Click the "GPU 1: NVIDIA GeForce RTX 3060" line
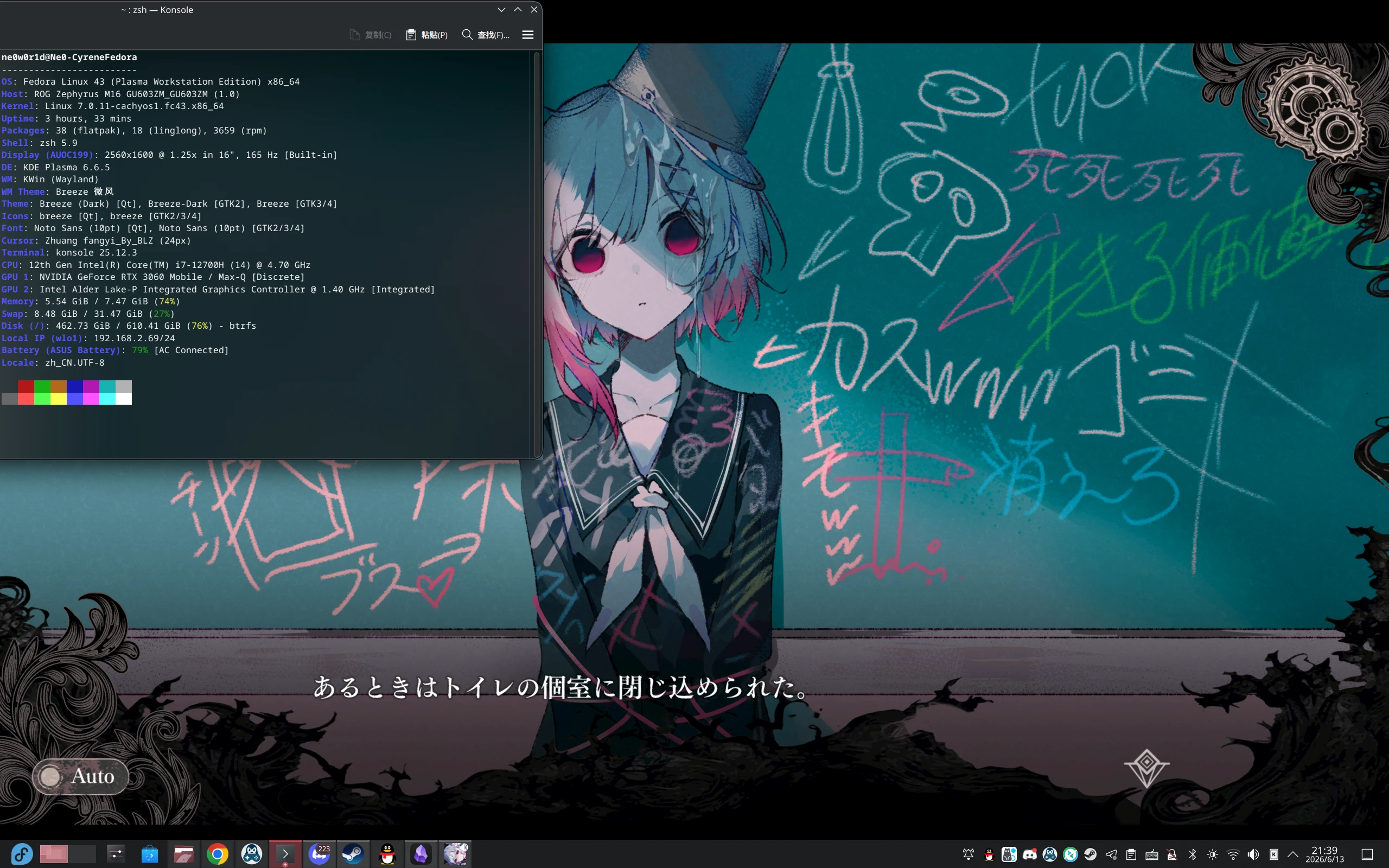Screen dimensions: 1389x868 (x=153, y=277)
